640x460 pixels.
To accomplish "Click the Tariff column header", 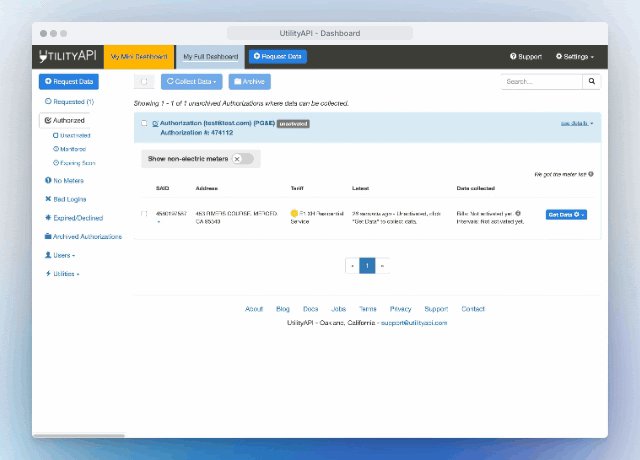I will coord(297,188).
